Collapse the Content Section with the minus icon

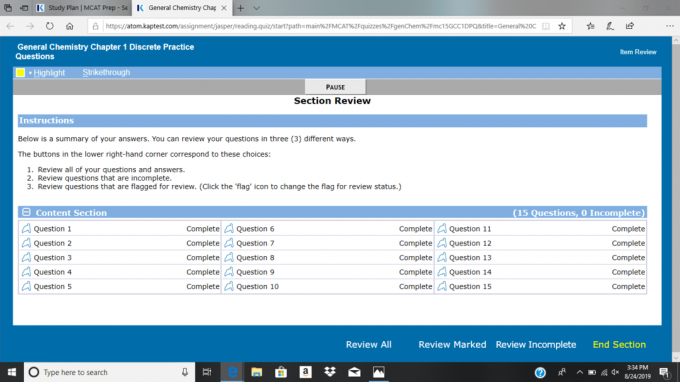(26, 212)
